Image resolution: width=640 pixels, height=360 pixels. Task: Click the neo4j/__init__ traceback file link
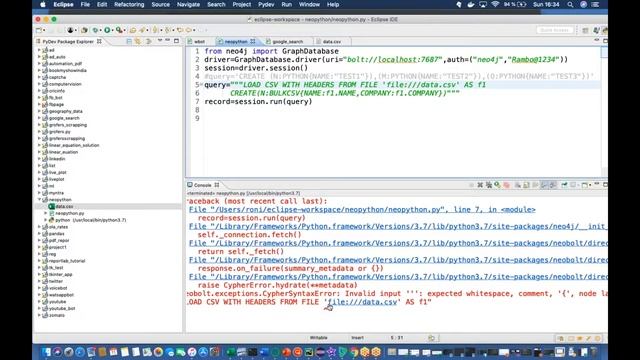(x=398, y=227)
